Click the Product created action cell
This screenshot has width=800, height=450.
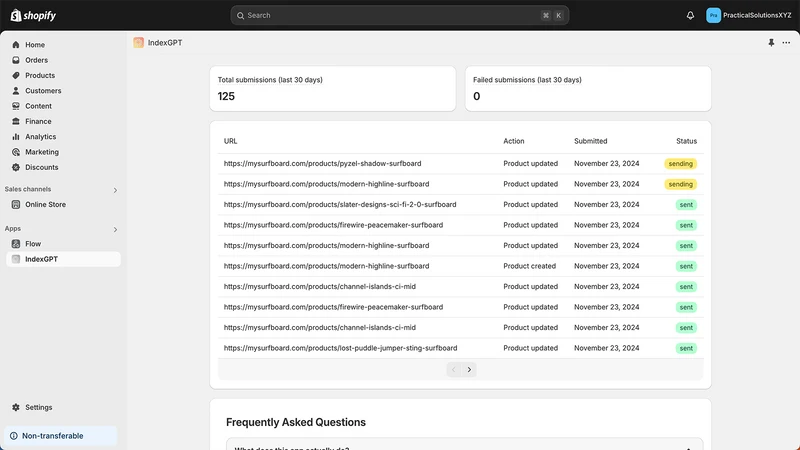coord(530,266)
